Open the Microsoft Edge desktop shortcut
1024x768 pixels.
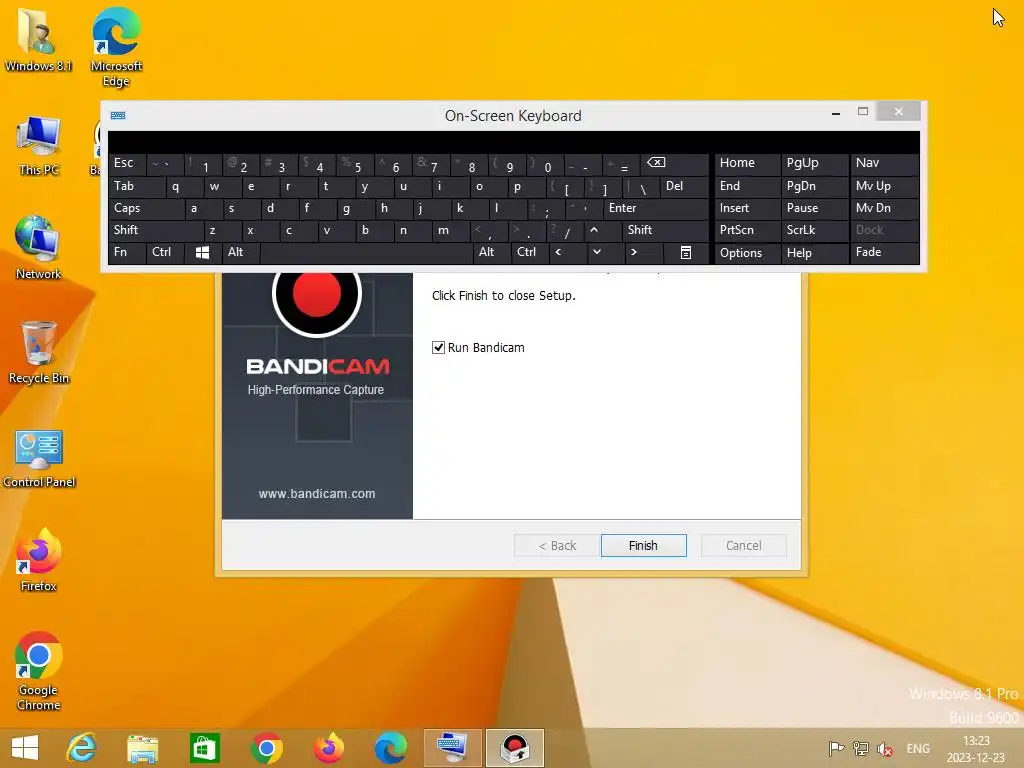pos(116,47)
